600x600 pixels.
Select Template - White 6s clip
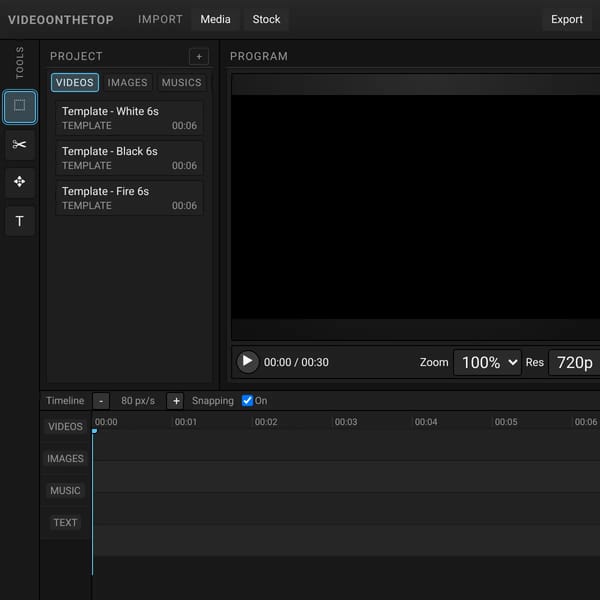129,118
